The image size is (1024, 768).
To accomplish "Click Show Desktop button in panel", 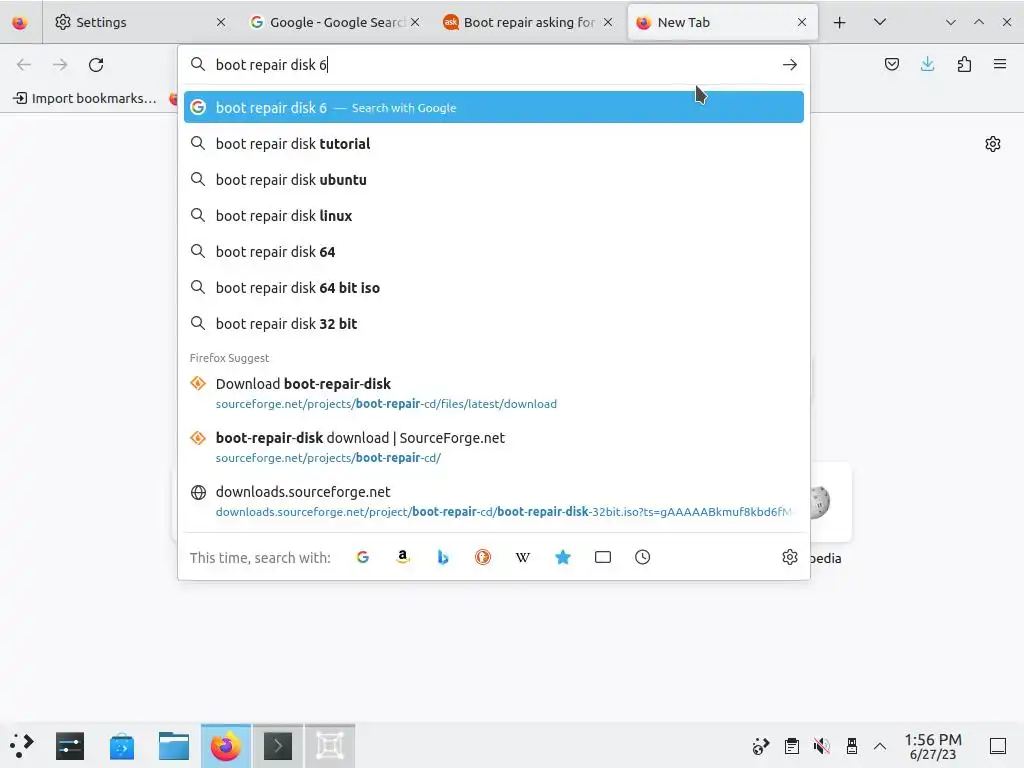I will (x=998, y=746).
